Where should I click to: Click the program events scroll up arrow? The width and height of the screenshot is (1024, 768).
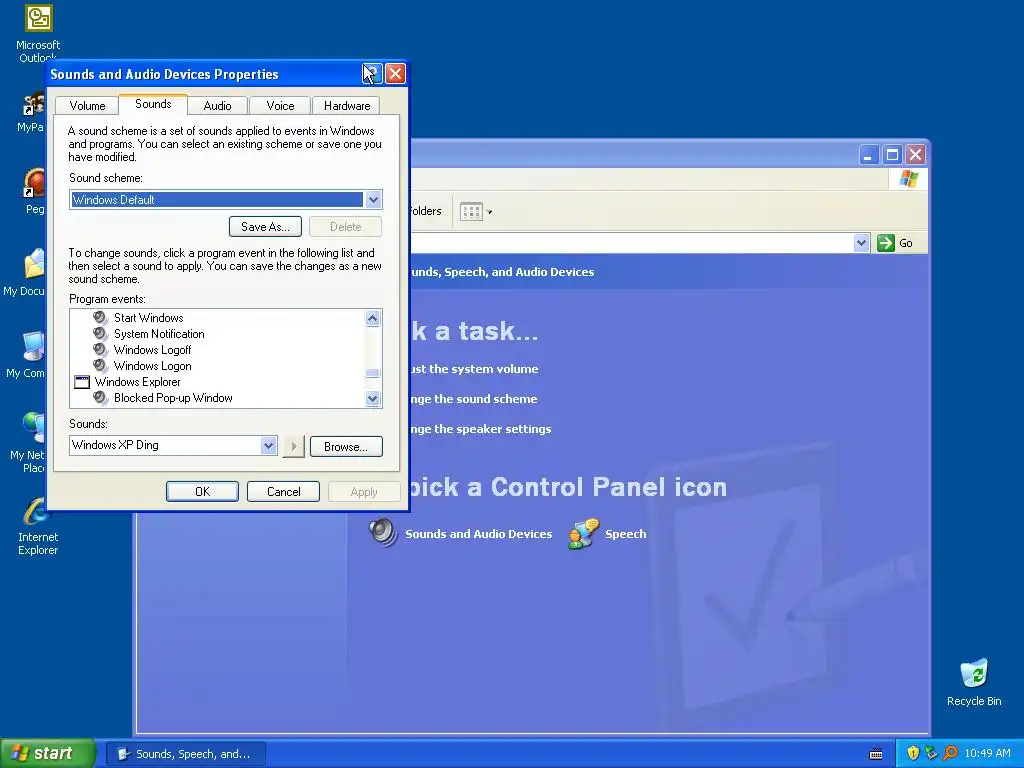[x=372, y=318]
